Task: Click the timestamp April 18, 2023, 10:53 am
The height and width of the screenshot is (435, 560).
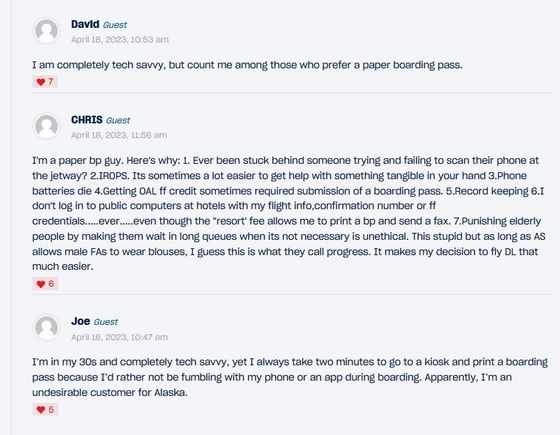Action: pyautogui.click(x=120, y=39)
